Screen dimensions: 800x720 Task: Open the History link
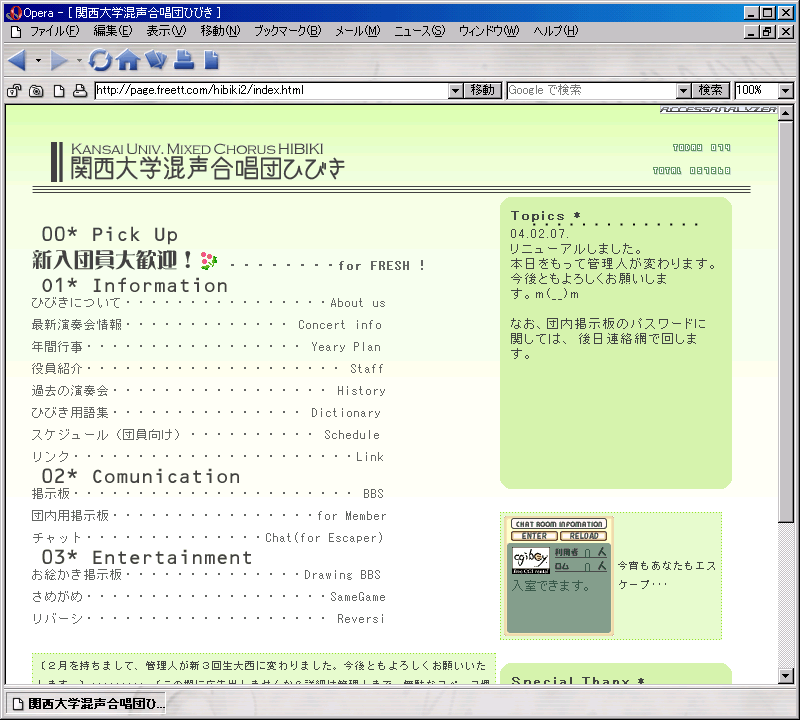(x=361, y=391)
